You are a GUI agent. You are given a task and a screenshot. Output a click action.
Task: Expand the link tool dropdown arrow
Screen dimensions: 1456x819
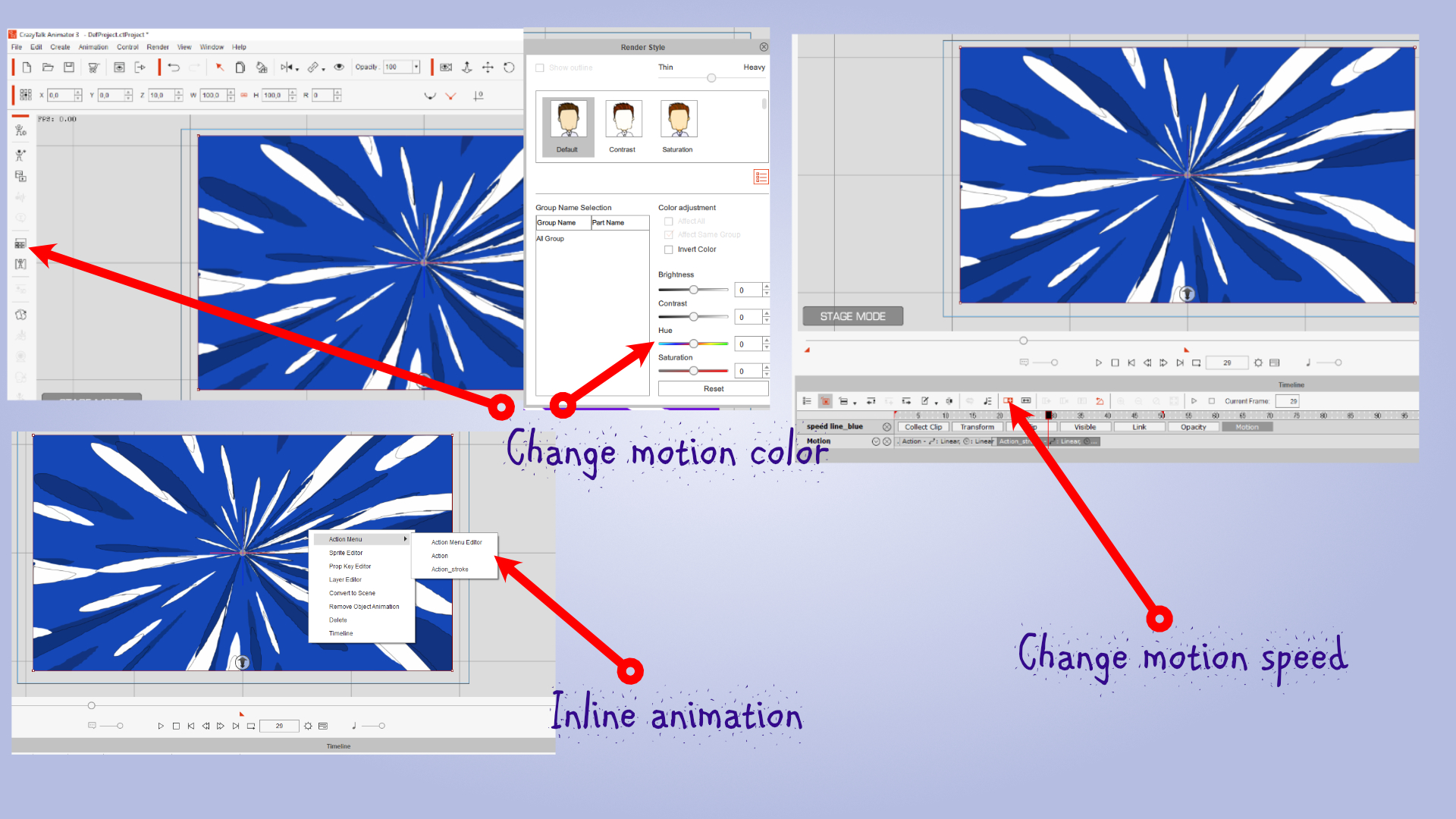tap(324, 70)
